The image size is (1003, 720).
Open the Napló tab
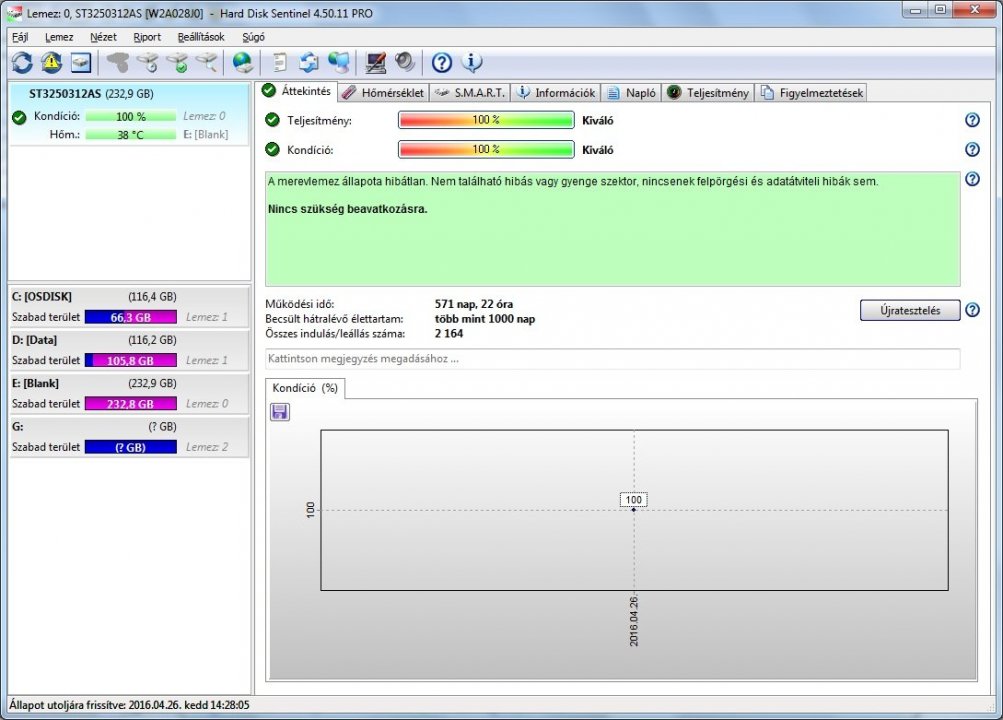pyautogui.click(x=631, y=93)
